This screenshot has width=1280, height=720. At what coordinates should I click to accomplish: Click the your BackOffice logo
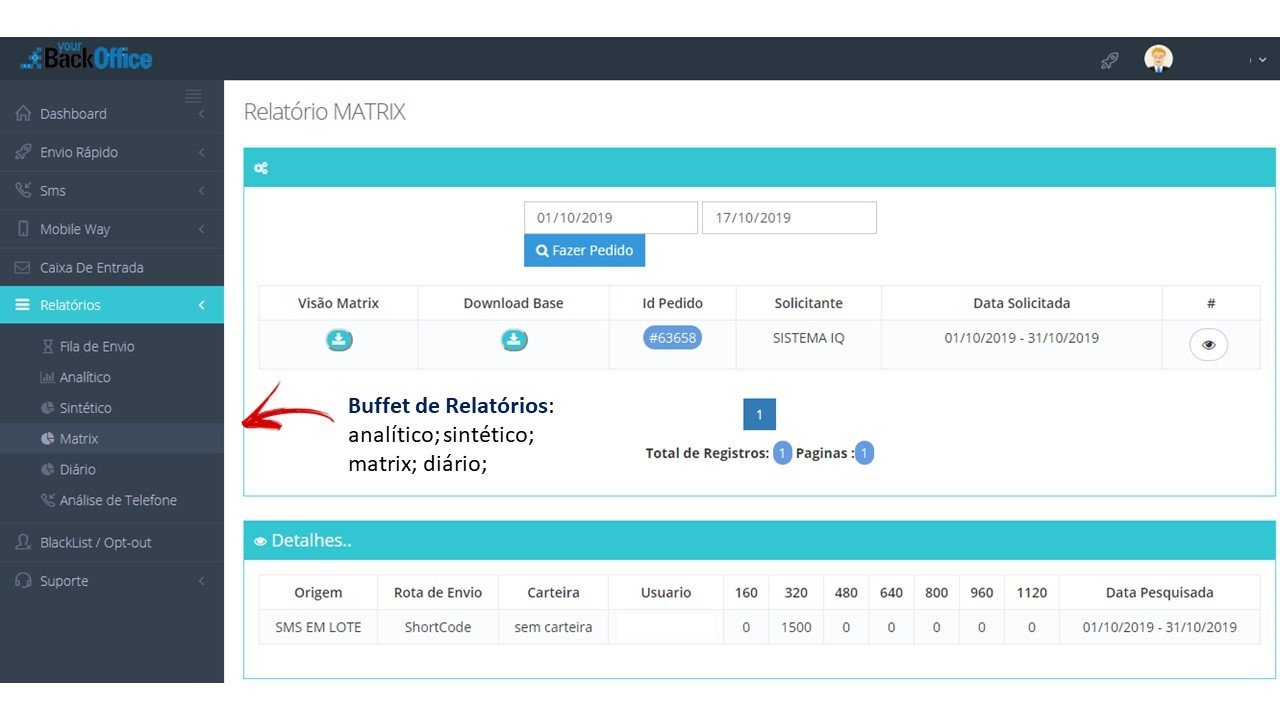click(86, 57)
